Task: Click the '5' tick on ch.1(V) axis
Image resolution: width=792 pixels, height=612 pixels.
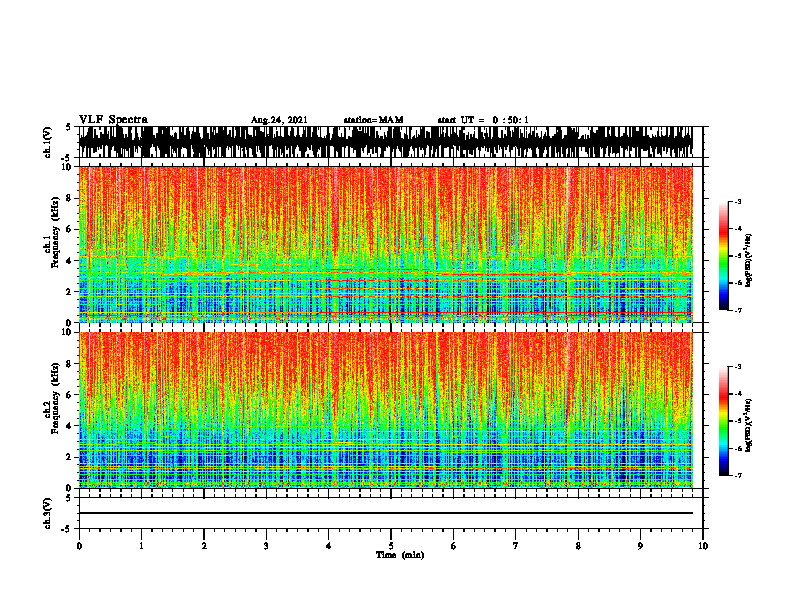Action: (x=70, y=127)
